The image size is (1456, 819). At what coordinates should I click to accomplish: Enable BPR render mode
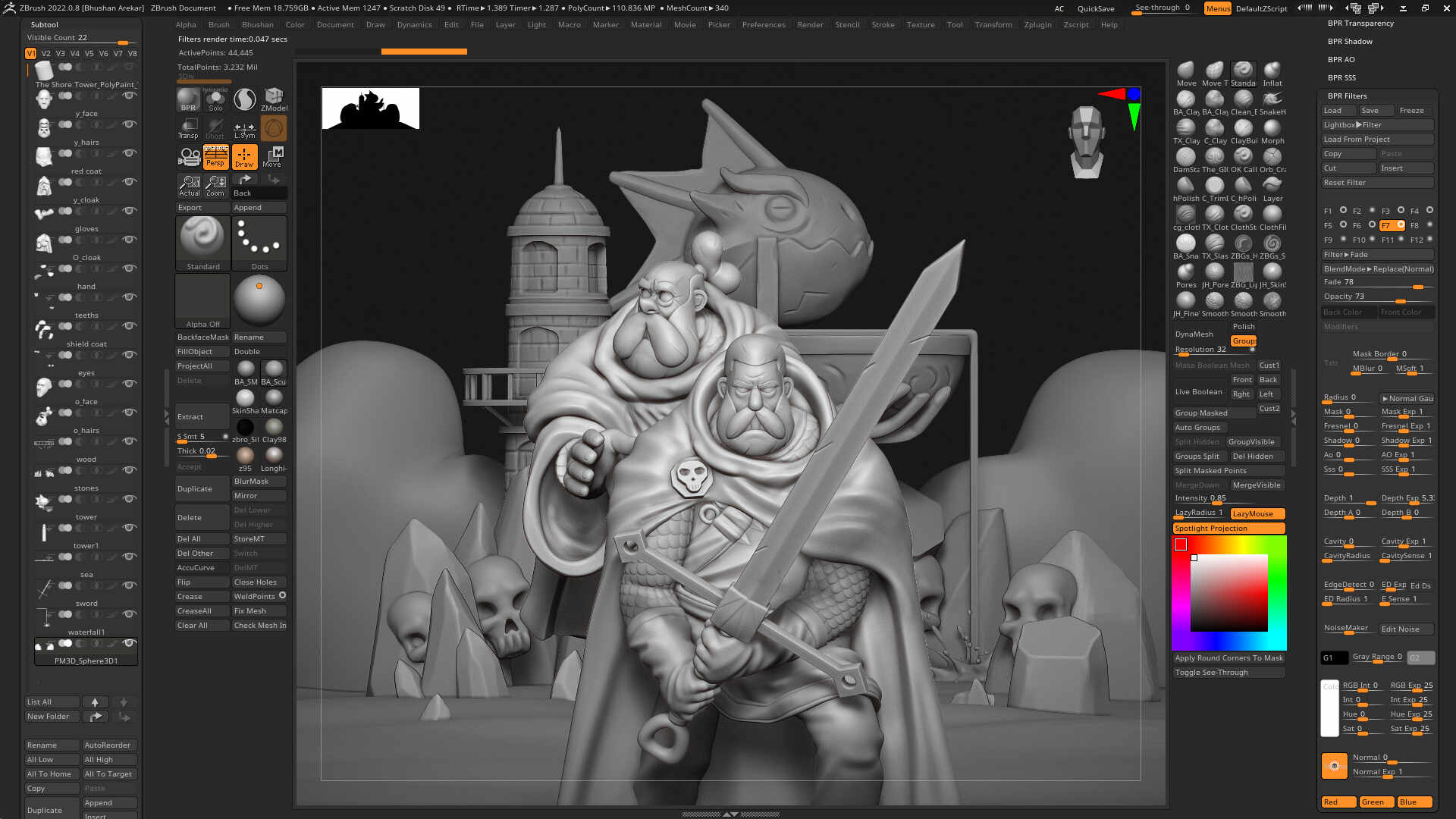(187, 99)
